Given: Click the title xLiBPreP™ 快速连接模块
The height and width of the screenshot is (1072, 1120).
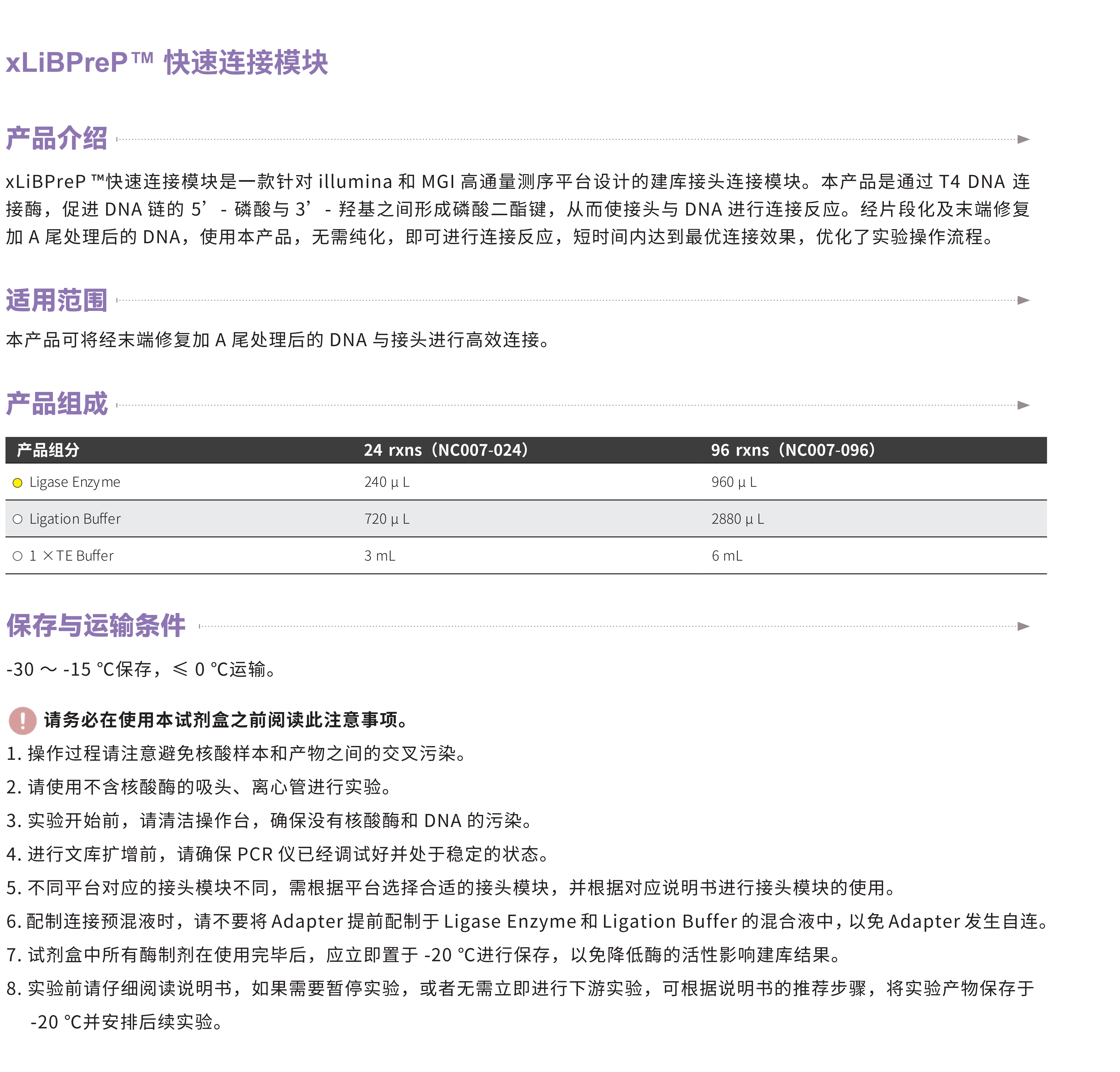Looking at the screenshot, I should pyautogui.click(x=167, y=62).
